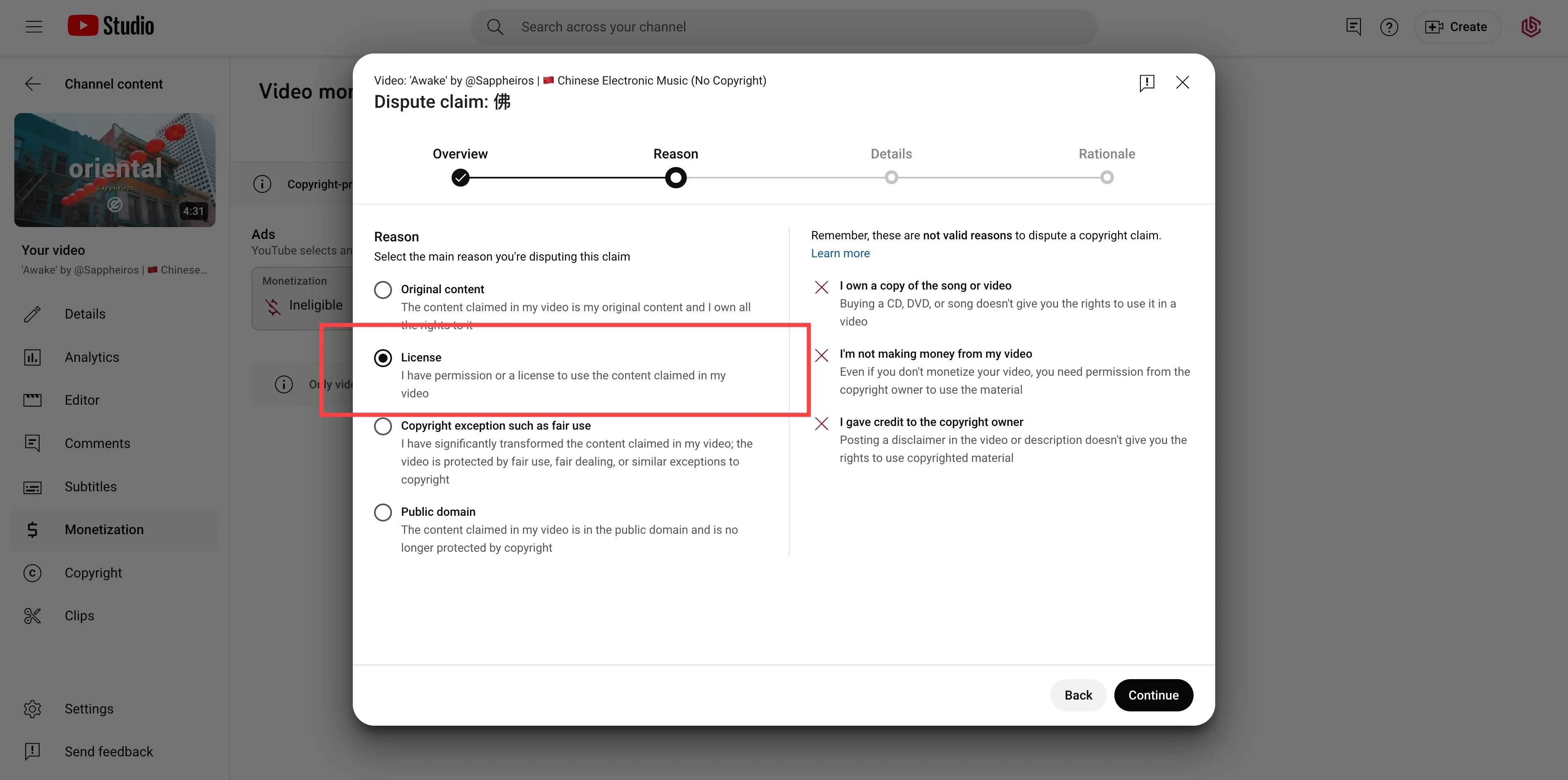Click the X beside 'not making money'
1568x780 pixels.
pyautogui.click(x=822, y=356)
